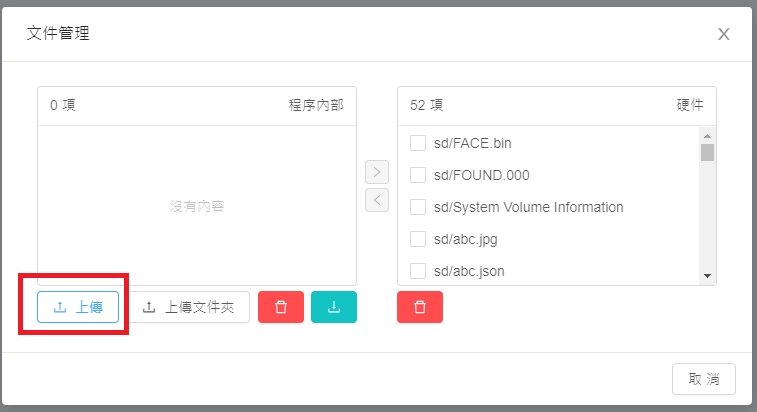Click the hardware list scrollbar thumb
Screen dimensions: 757x412
tap(707, 153)
